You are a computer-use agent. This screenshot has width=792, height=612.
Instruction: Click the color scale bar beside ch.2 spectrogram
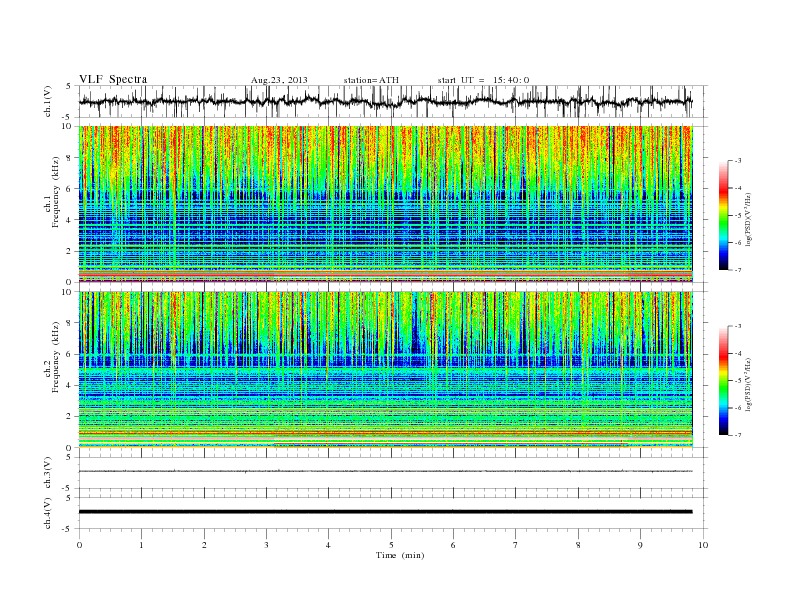[x=723, y=380]
